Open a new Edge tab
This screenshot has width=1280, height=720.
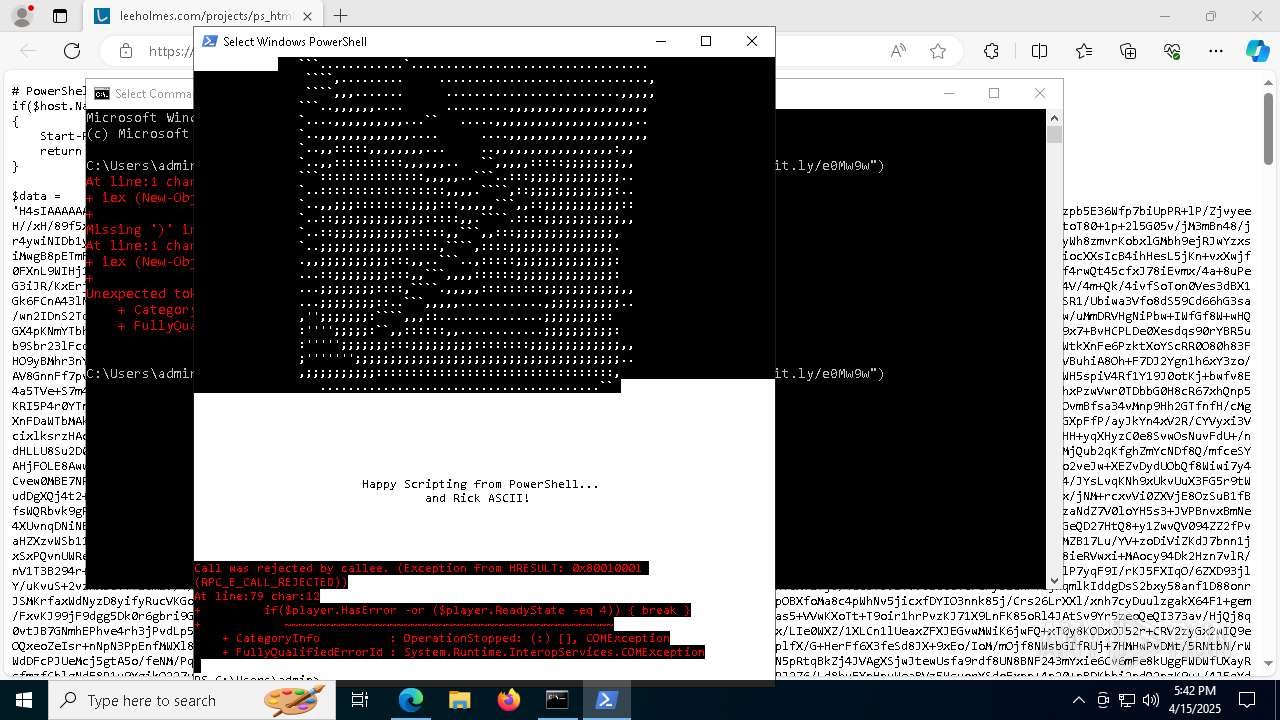[x=341, y=16]
